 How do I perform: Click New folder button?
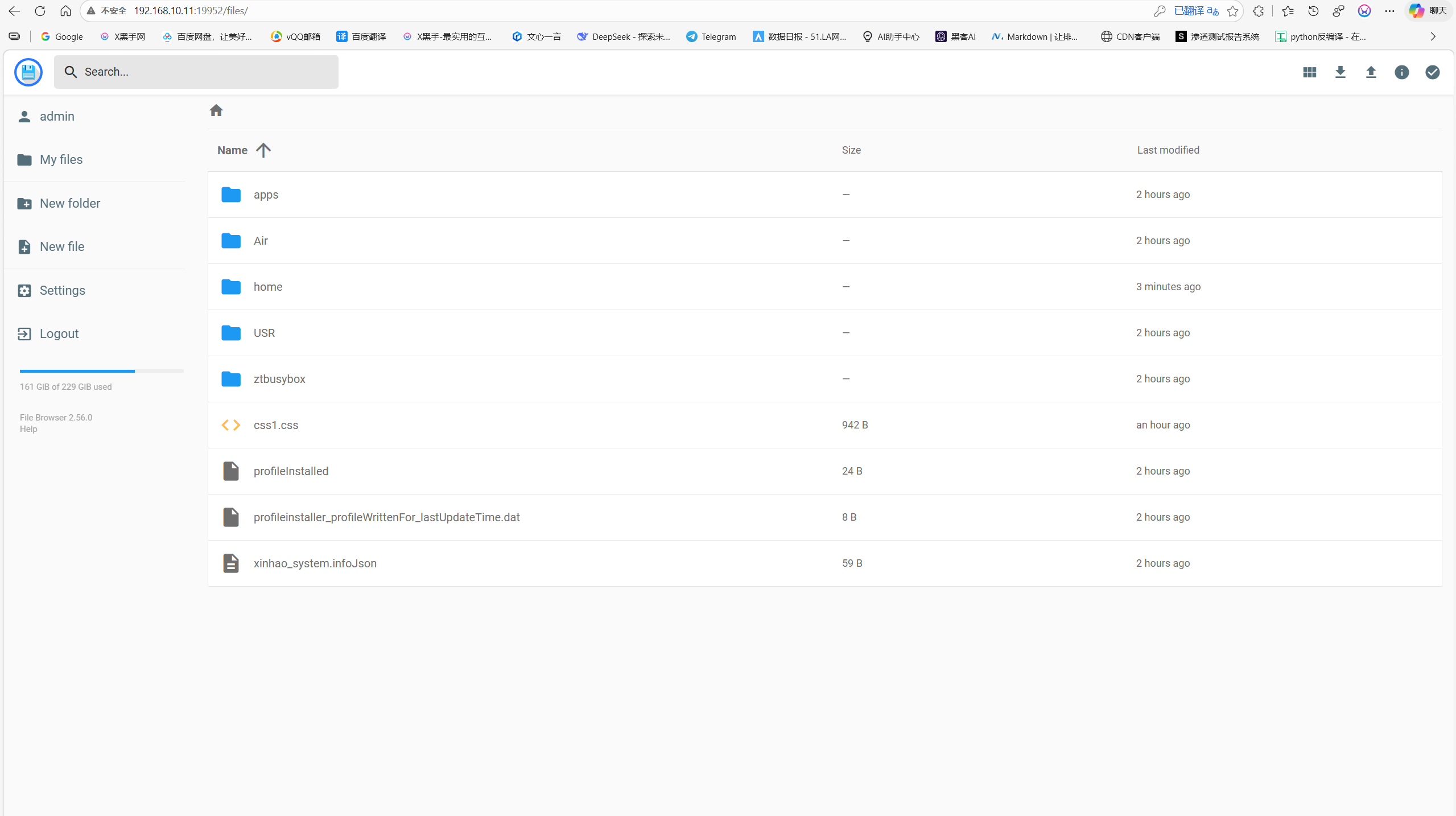point(69,204)
